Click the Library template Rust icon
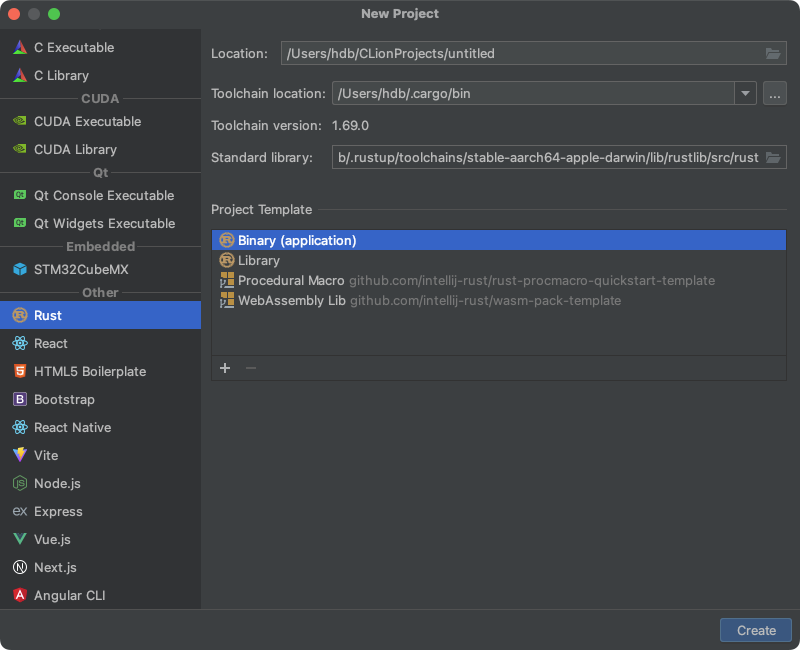The image size is (800, 650). coord(227,260)
